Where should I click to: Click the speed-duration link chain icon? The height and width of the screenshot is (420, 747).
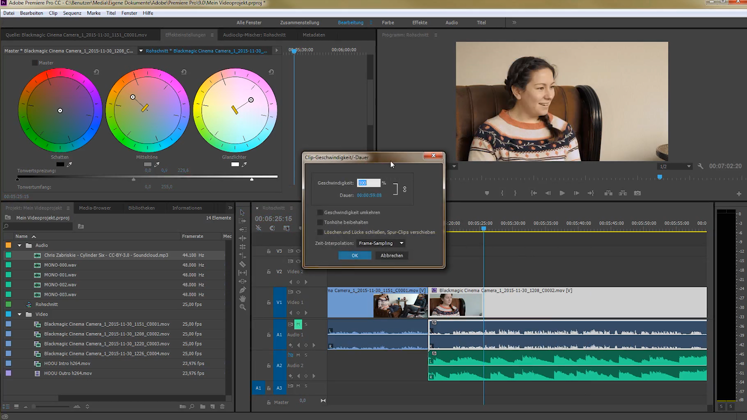[405, 189]
